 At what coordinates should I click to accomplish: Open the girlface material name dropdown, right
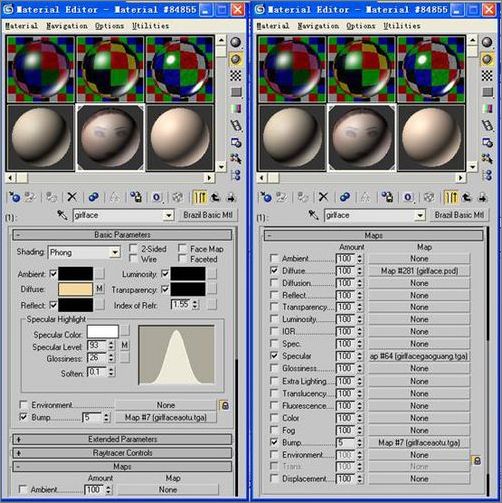point(420,216)
